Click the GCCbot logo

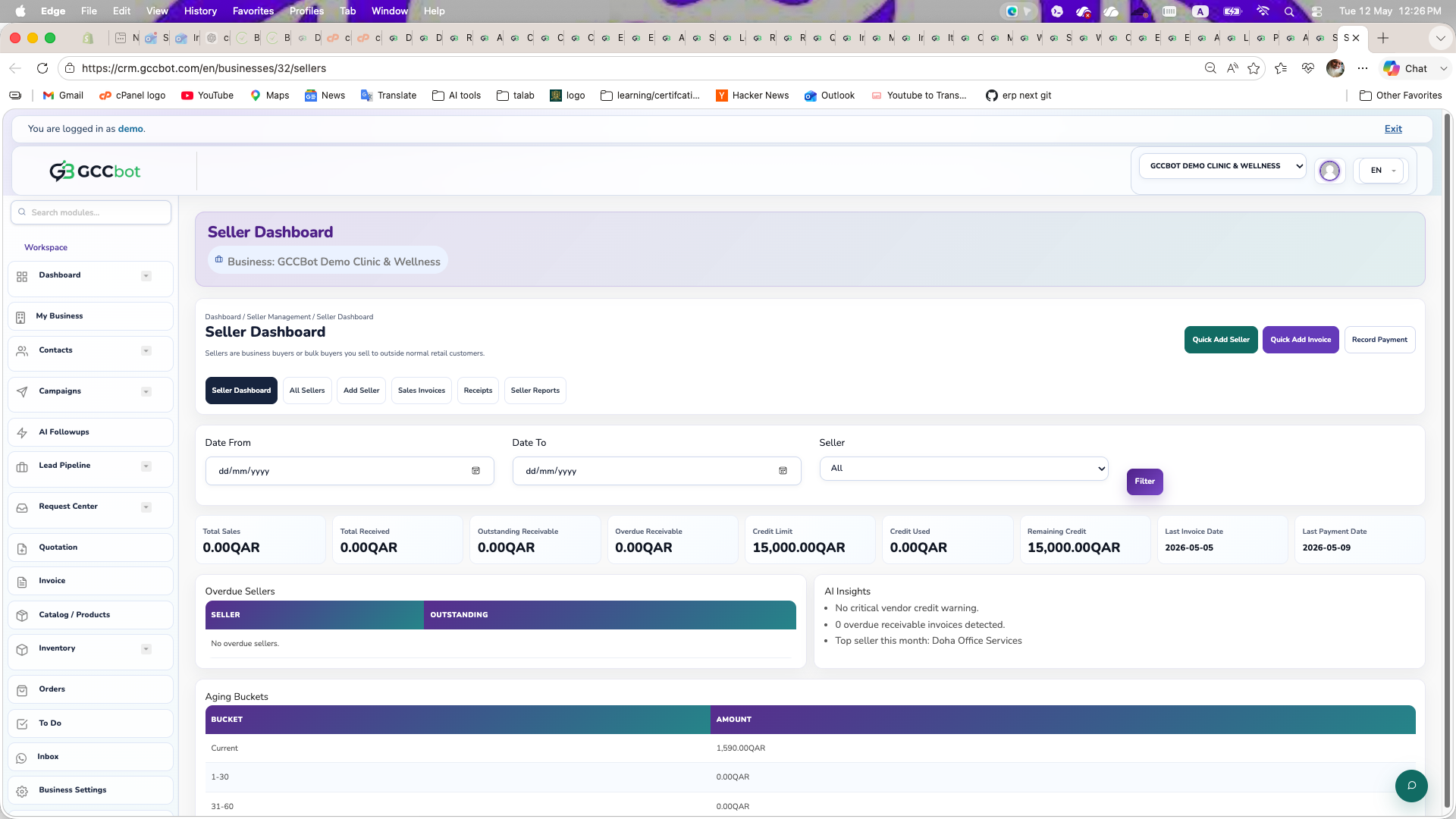(96, 171)
